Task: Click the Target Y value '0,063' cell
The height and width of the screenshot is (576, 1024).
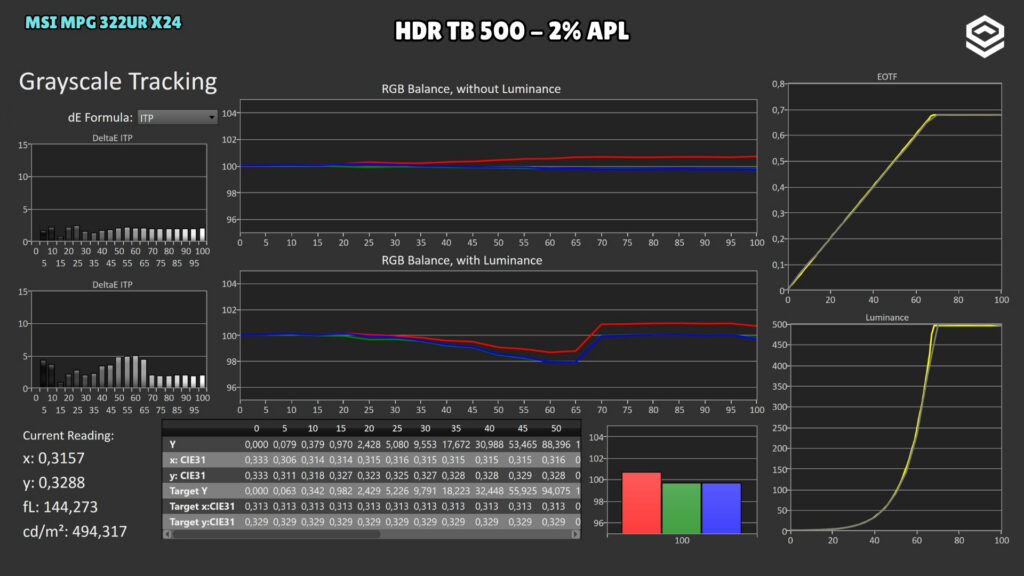Action: 284,491
